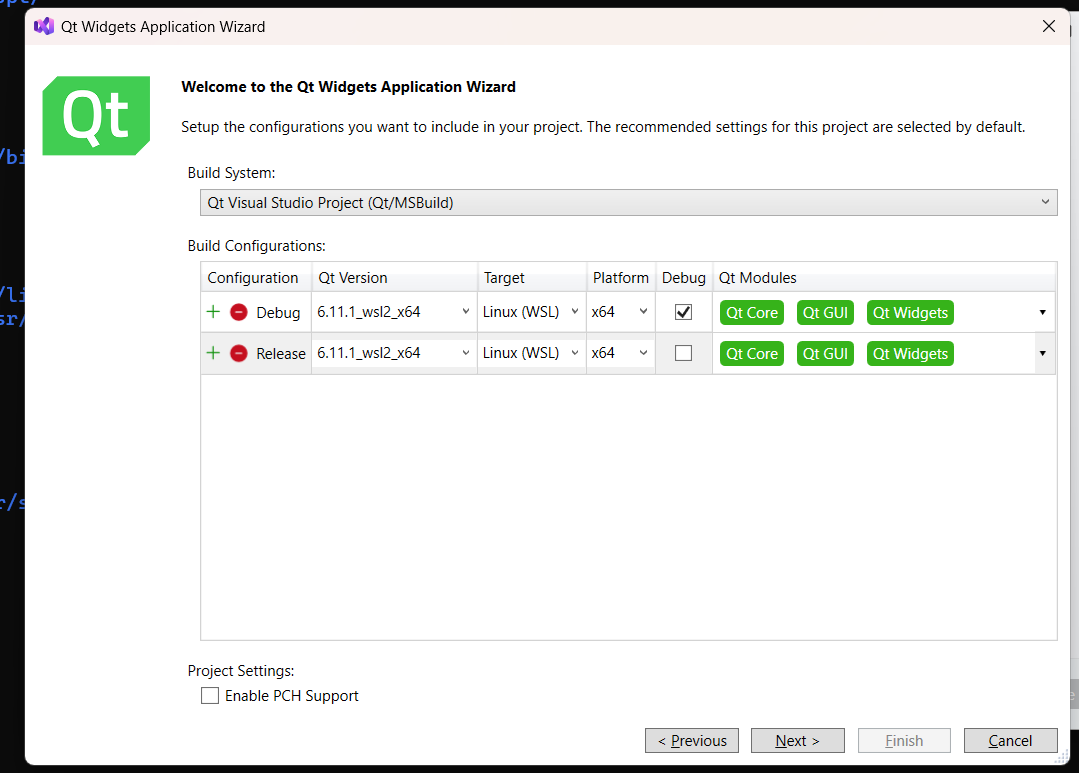This screenshot has height=773, width=1079.
Task: Click the Target column header
Action: [x=532, y=277]
